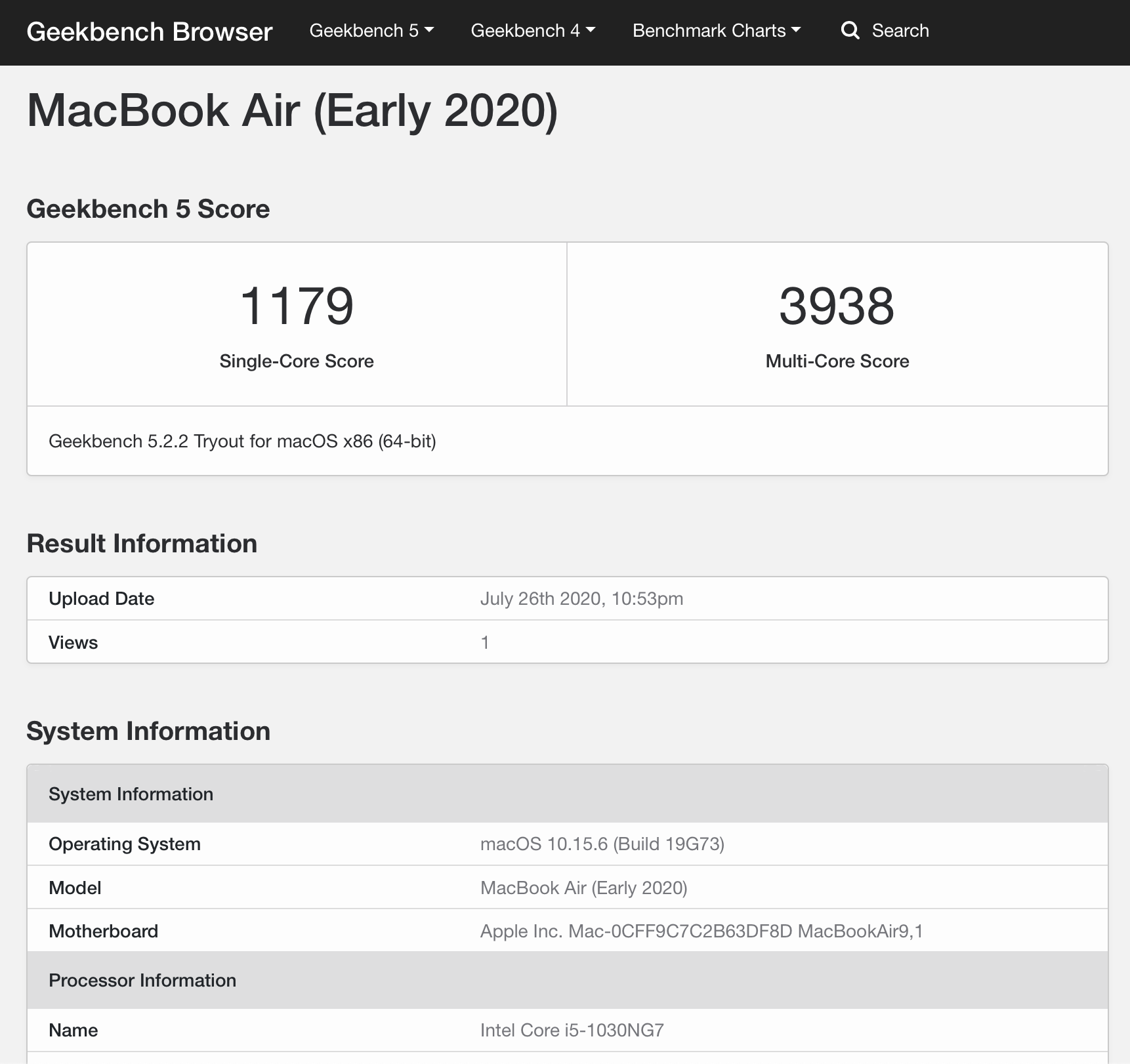This screenshot has height=1064, width=1130.
Task: Click the Geekbench 5 Score heading
Action: point(148,209)
